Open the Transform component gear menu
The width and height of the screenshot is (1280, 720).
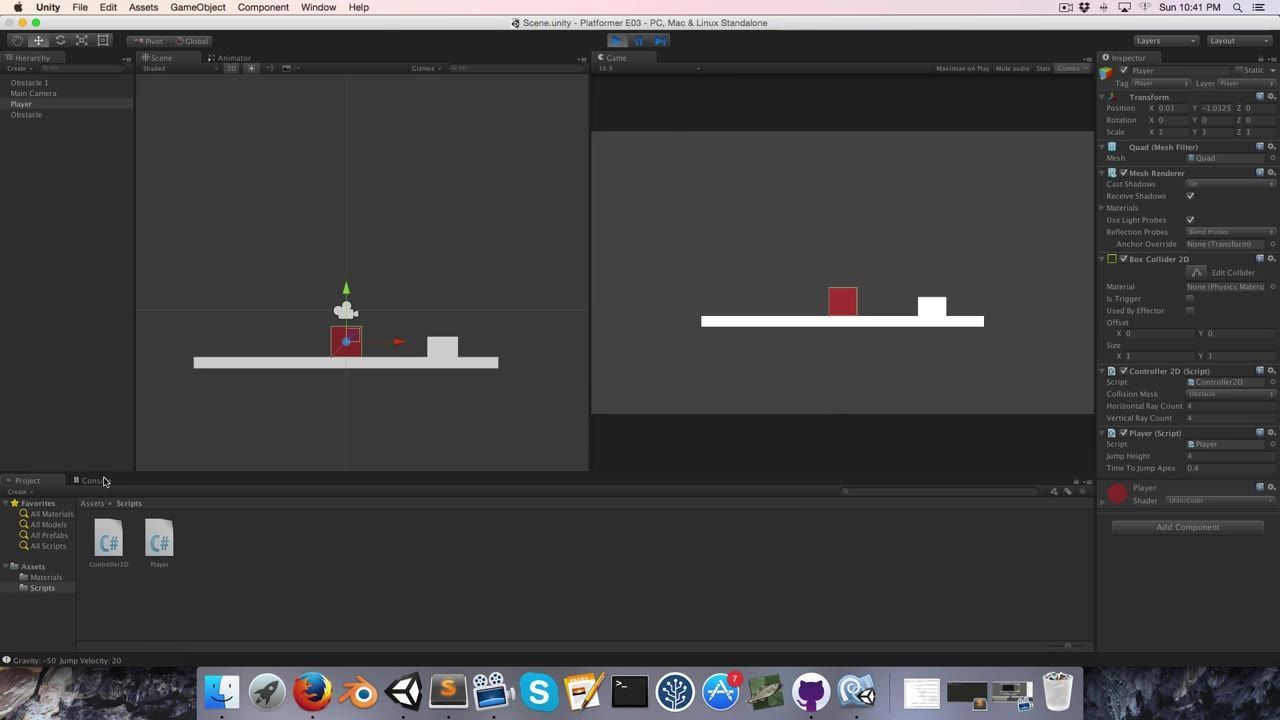(x=1271, y=97)
